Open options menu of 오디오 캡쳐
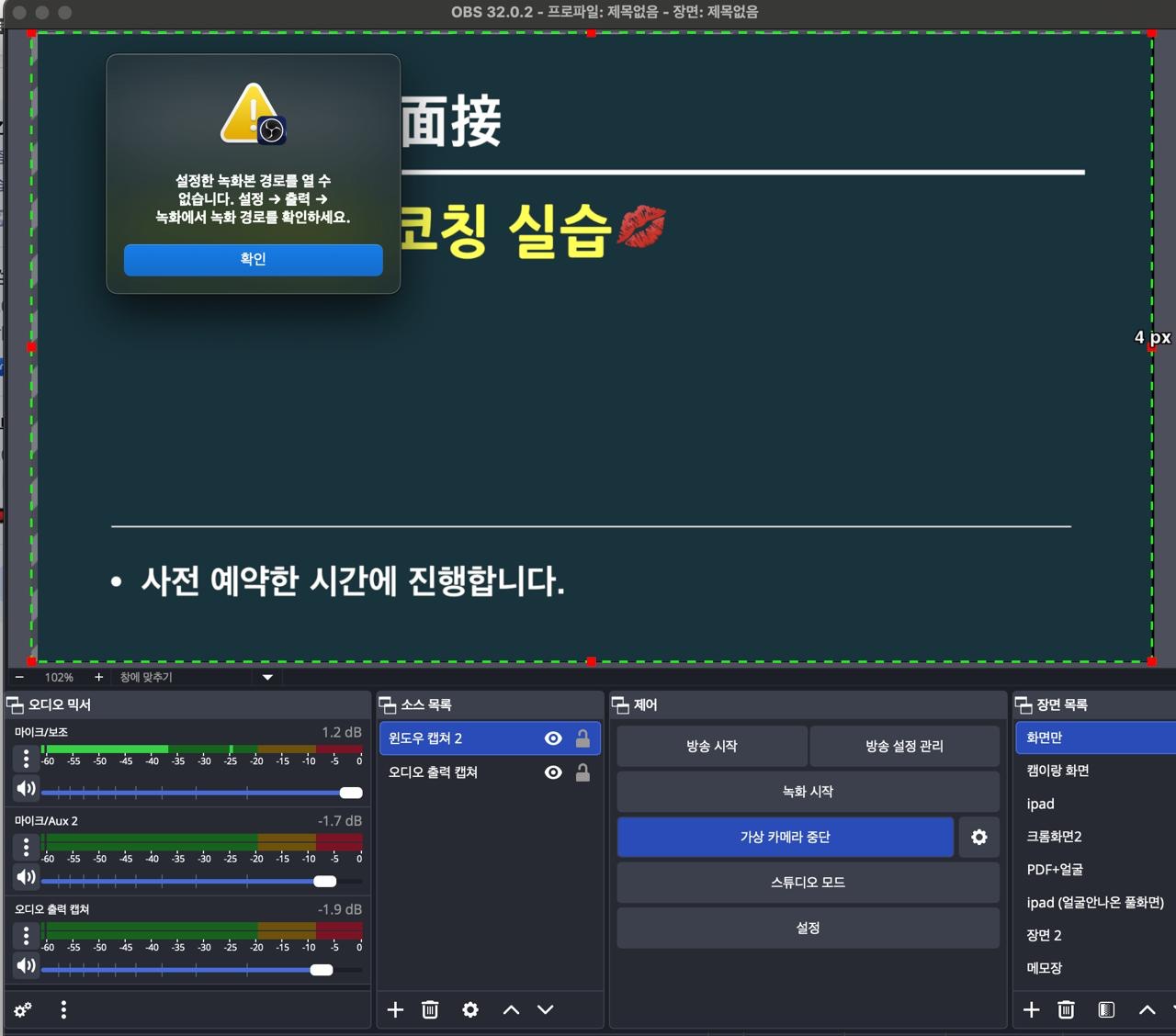The image size is (1176, 1036). (25, 934)
